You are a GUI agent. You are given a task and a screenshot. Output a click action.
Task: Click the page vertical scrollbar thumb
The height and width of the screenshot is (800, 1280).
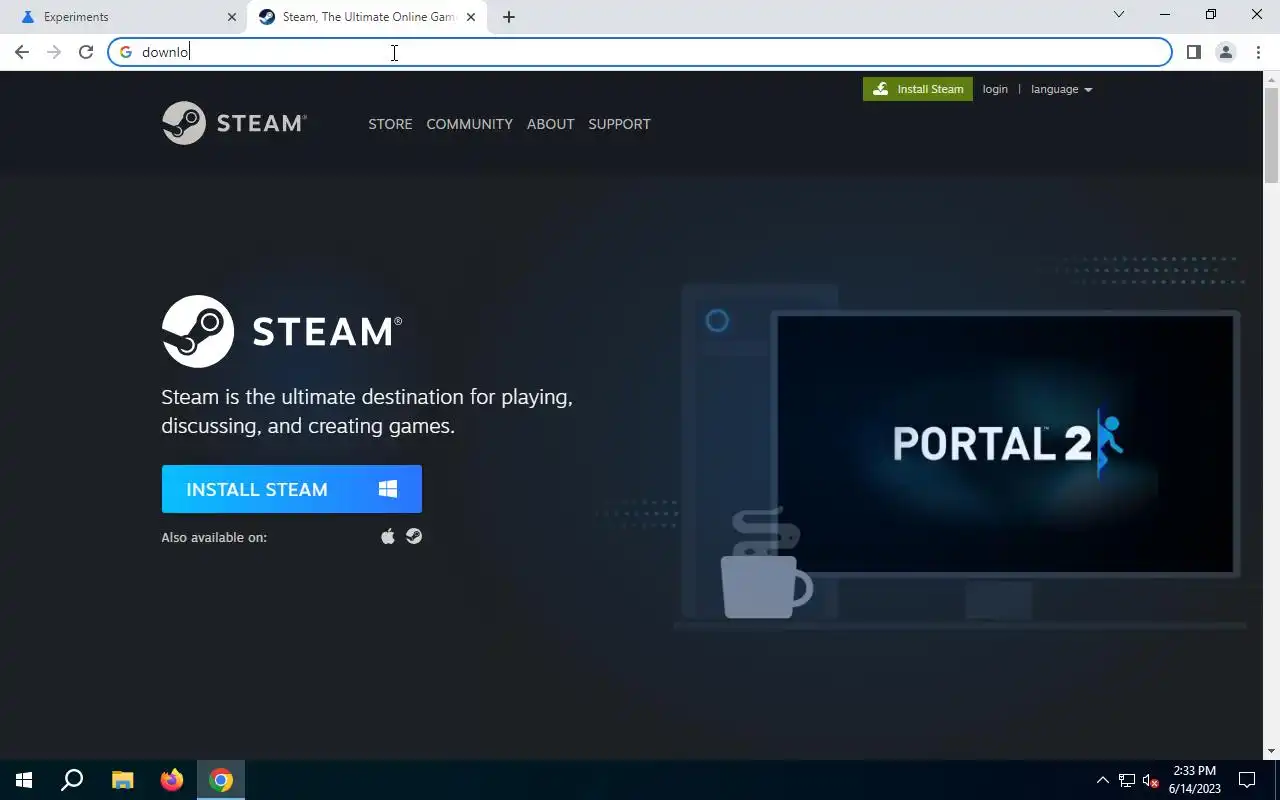pos(1271,135)
